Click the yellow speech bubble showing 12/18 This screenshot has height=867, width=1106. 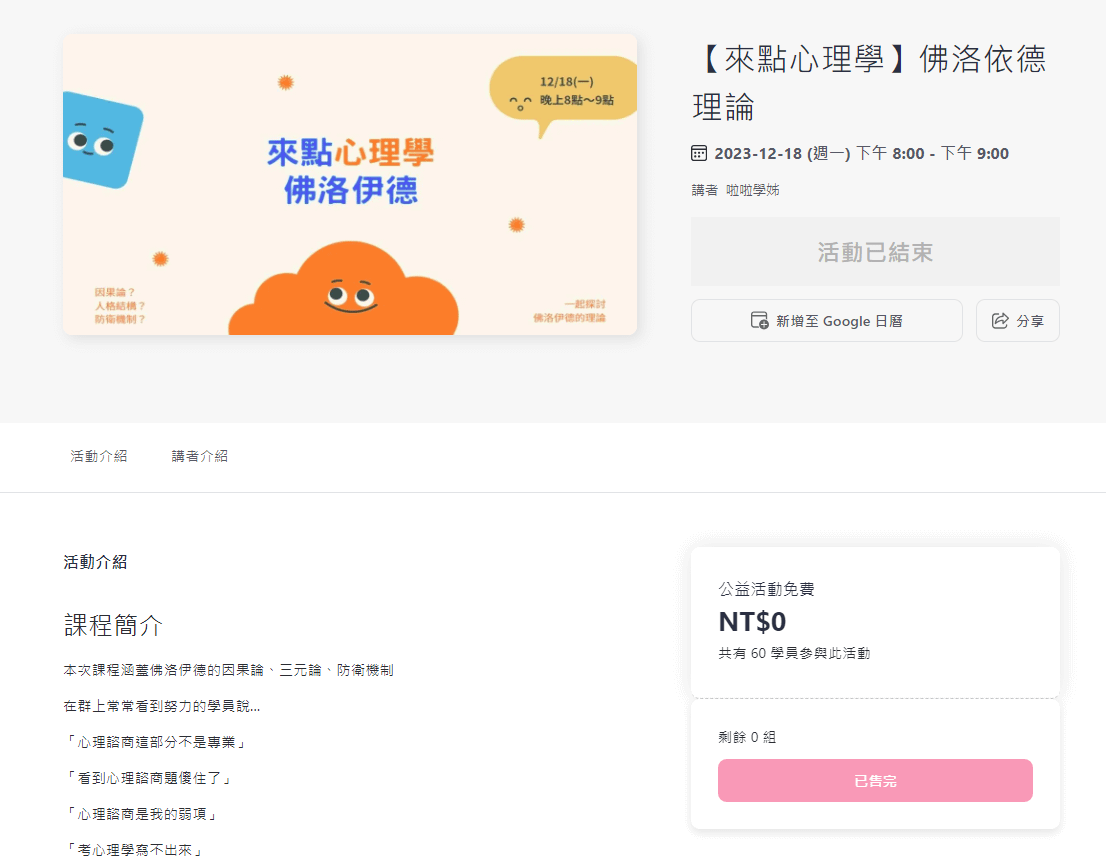pos(563,92)
